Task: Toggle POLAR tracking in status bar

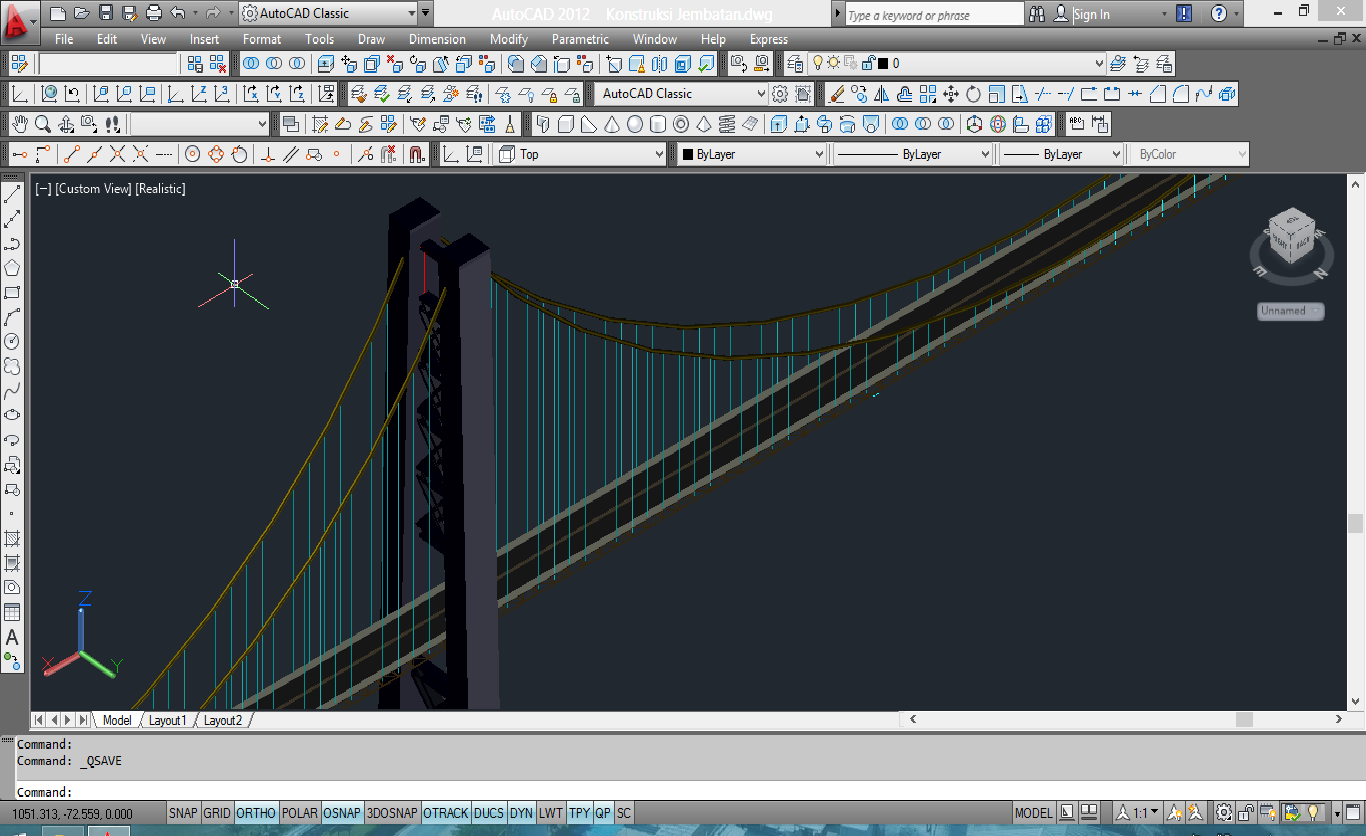Action: [x=299, y=813]
